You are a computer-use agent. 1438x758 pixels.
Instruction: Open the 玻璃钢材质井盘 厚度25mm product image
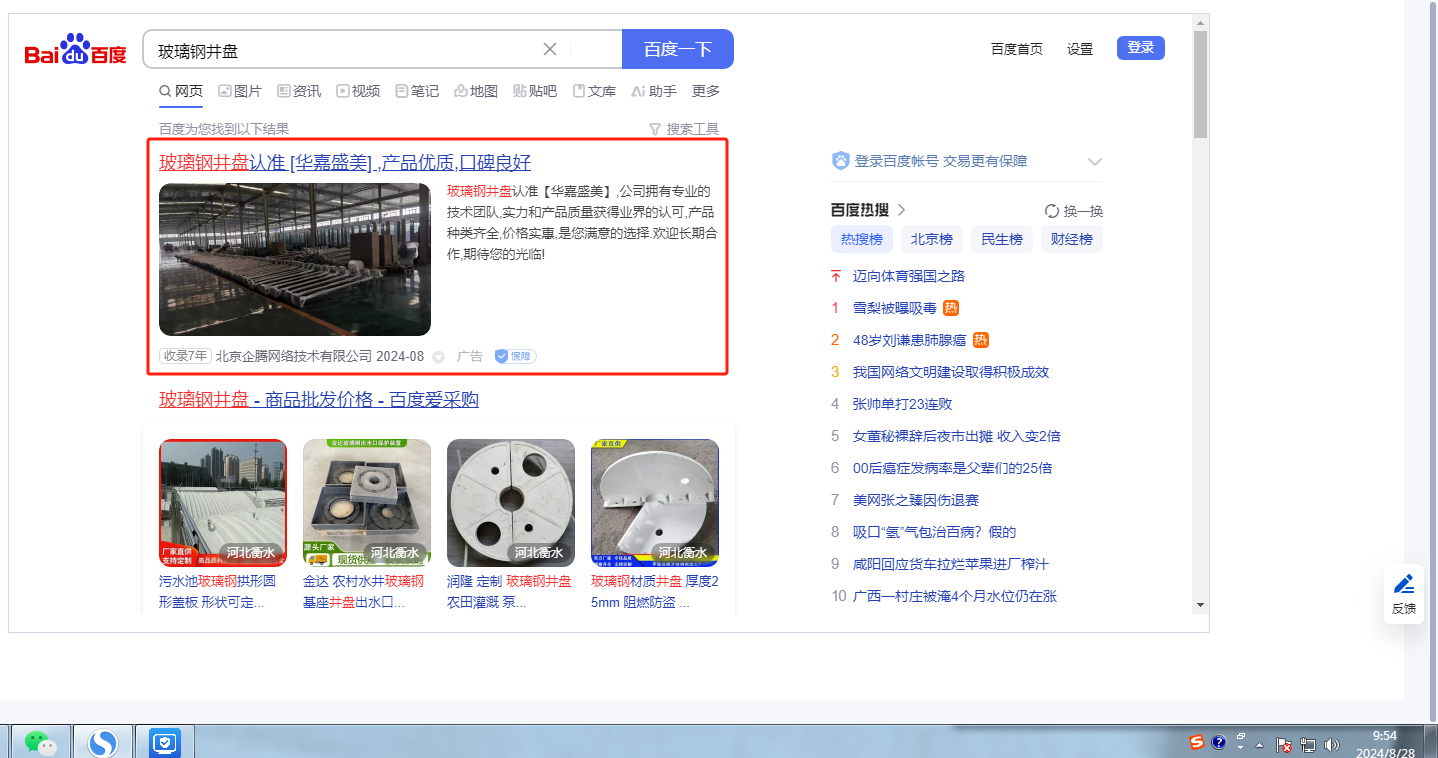tap(655, 503)
